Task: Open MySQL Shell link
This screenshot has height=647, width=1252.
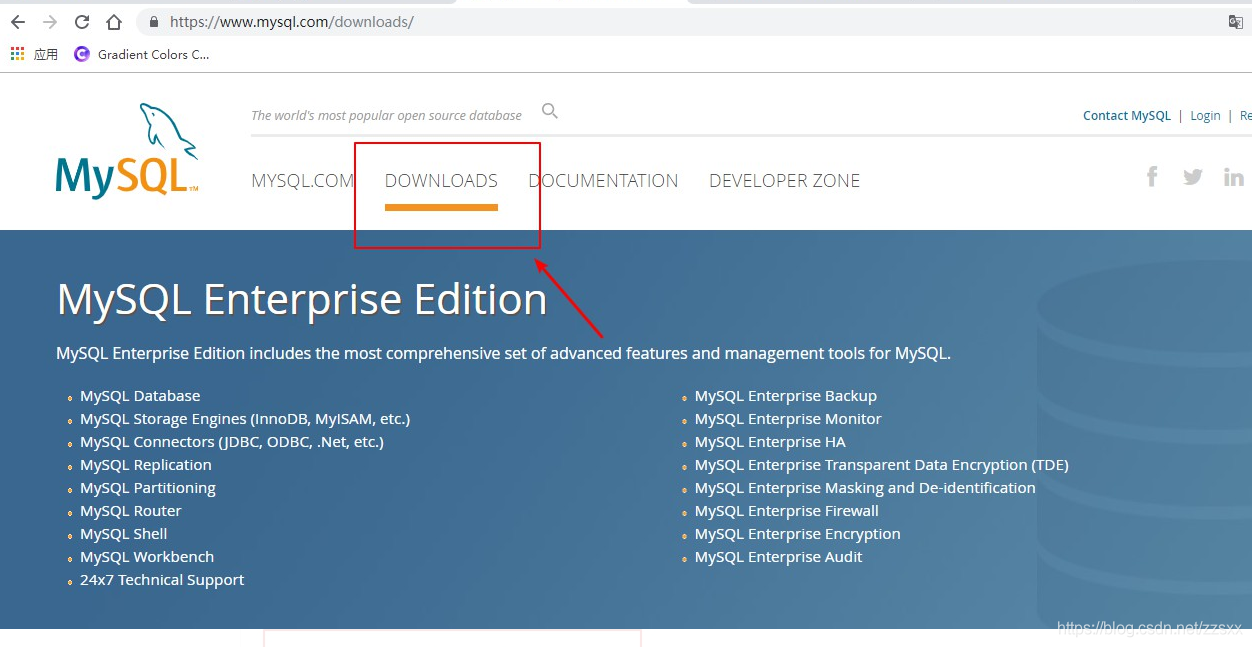Action: 124,534
